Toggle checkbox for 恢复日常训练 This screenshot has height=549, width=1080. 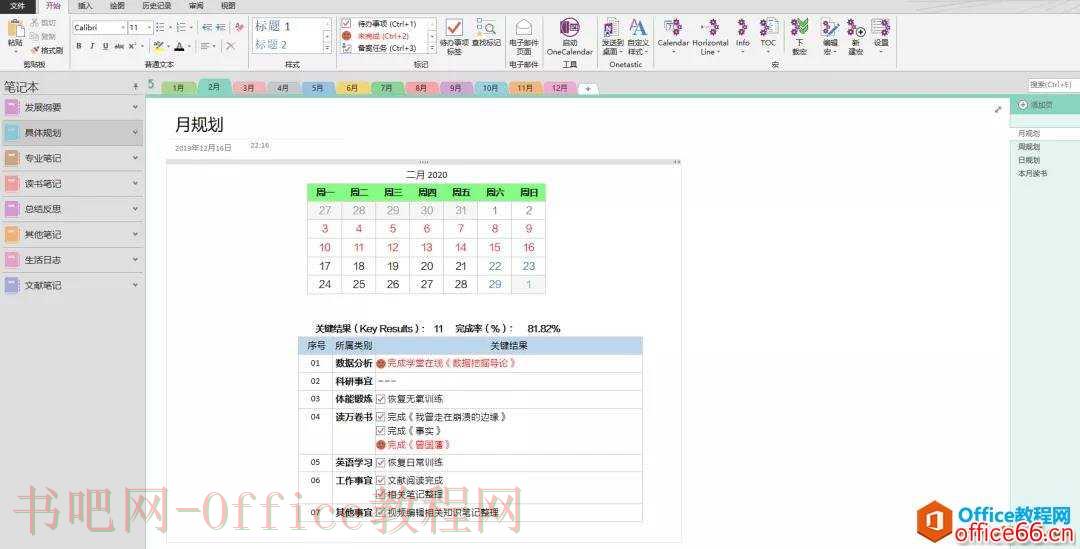click(x=381, y=463)
